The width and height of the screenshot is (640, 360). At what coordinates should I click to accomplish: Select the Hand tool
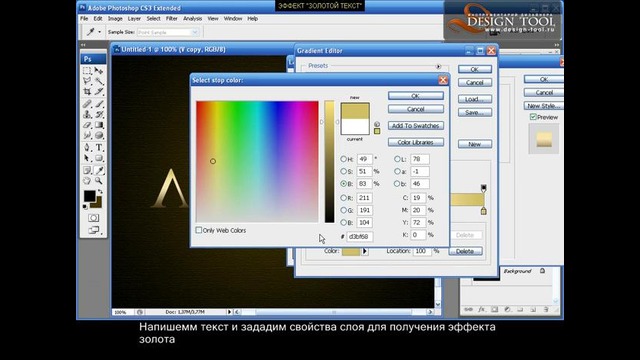pyautogui.click(x=87, y=180)
